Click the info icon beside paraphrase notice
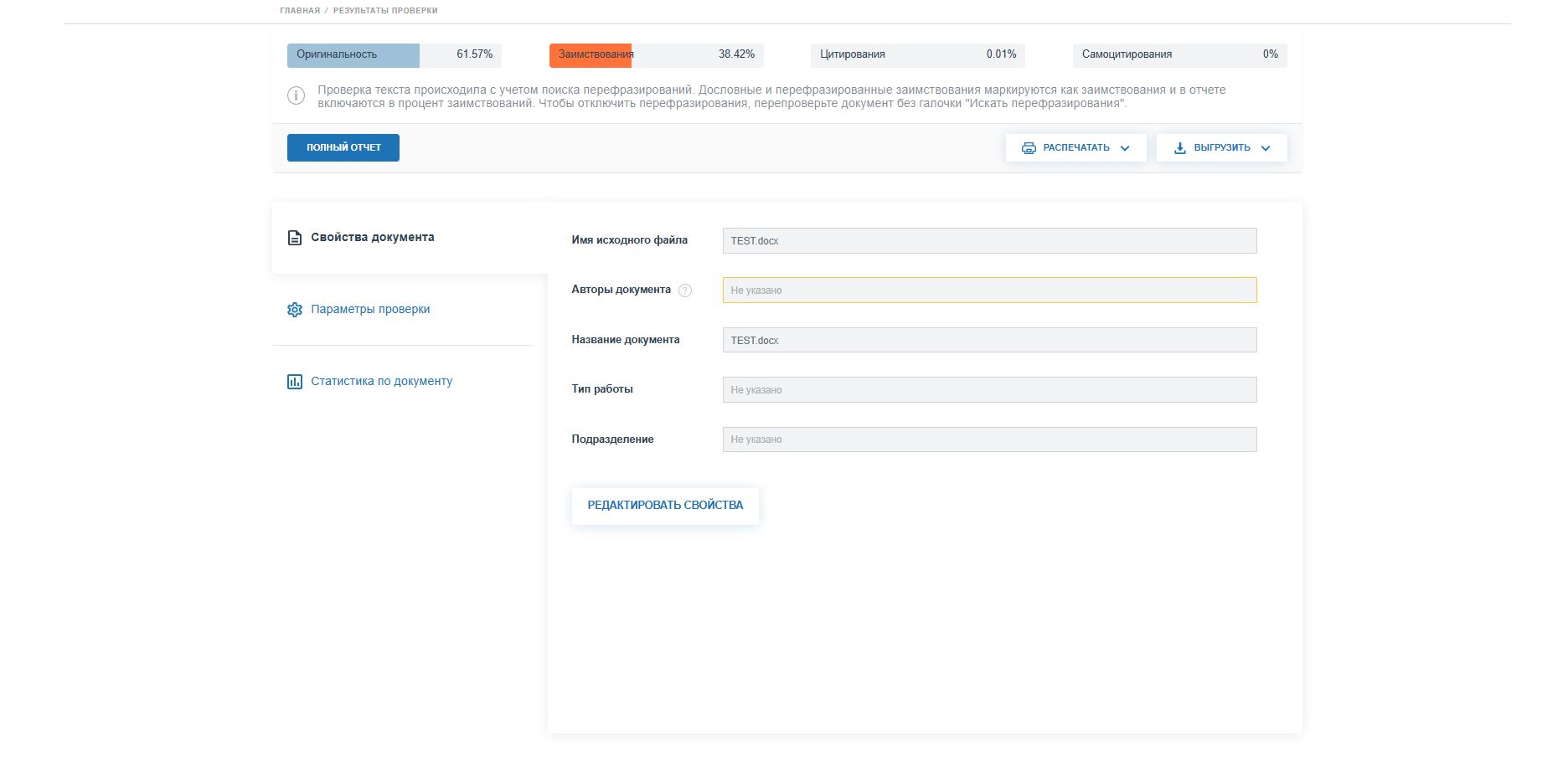1568x761 pixels. (296, 96)
